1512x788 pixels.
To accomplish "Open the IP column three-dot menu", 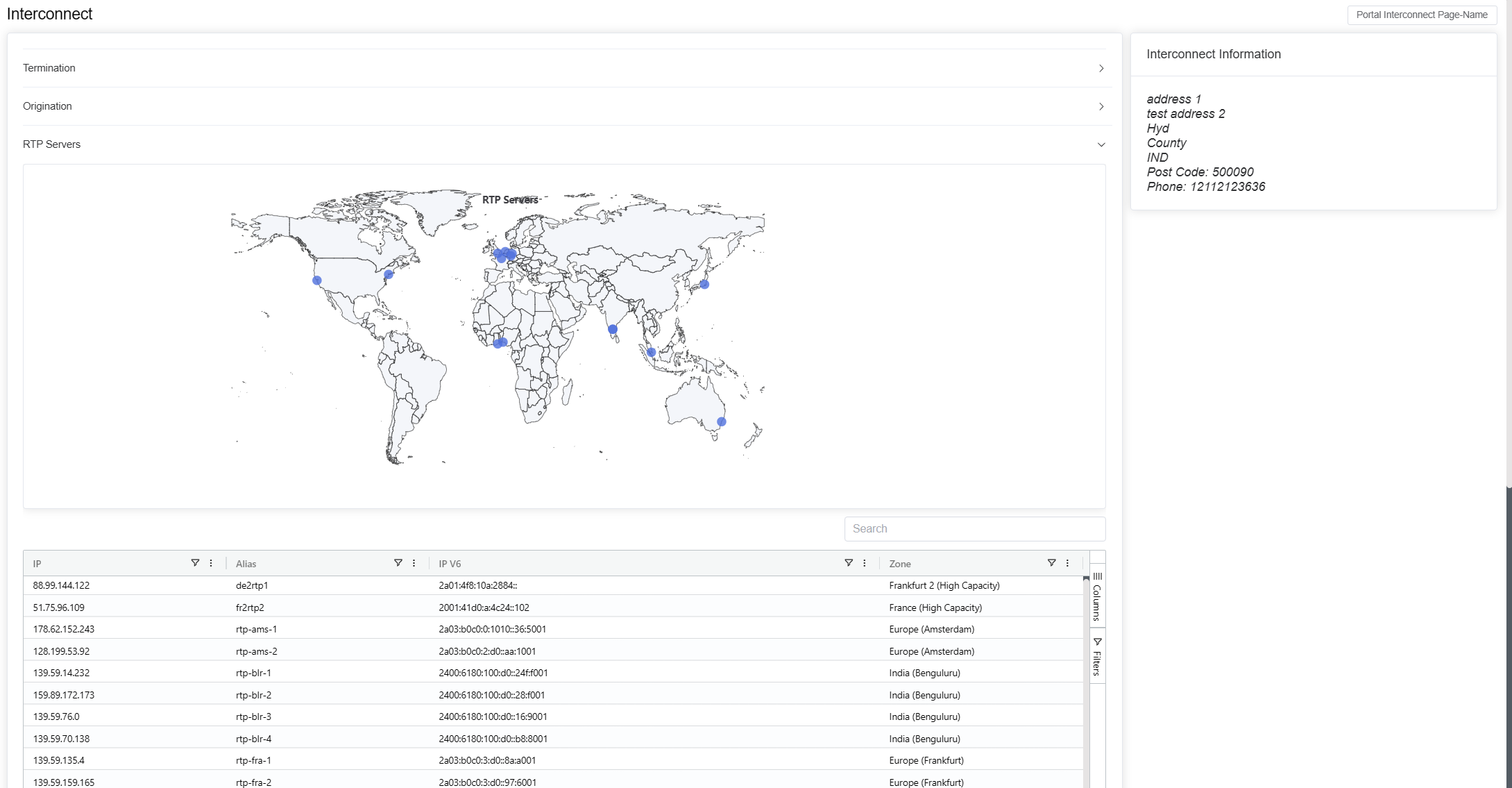I will coord(211,563).
